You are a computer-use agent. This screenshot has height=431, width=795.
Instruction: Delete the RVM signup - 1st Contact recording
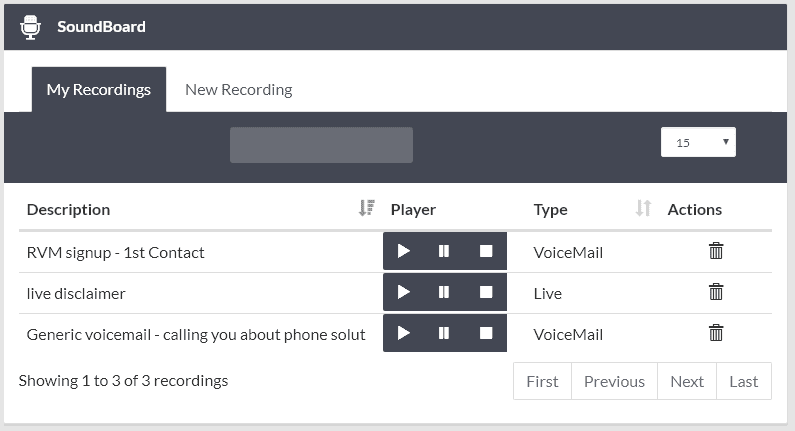[716, 250]
